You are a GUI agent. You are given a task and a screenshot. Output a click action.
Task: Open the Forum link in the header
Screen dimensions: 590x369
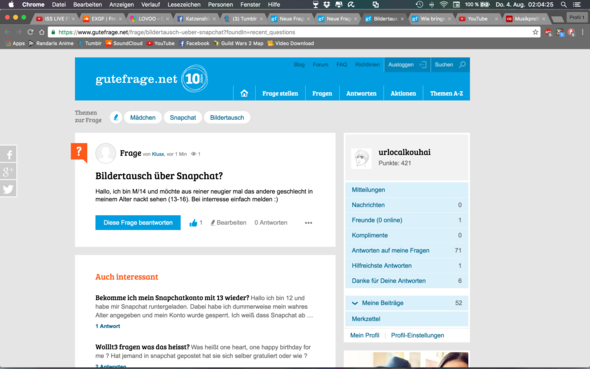pos(320,65)
